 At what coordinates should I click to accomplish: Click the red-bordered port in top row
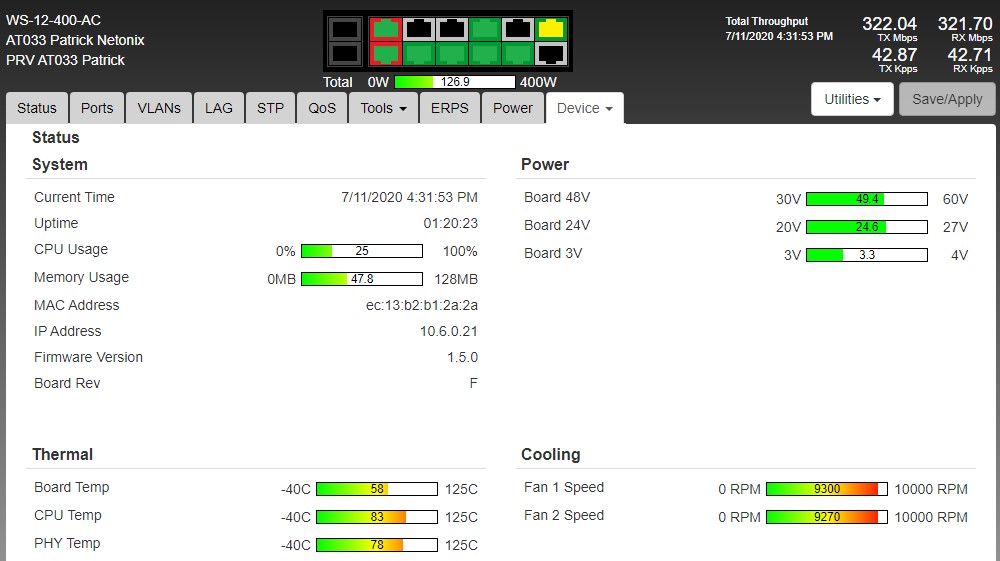[x=385, y=29]
